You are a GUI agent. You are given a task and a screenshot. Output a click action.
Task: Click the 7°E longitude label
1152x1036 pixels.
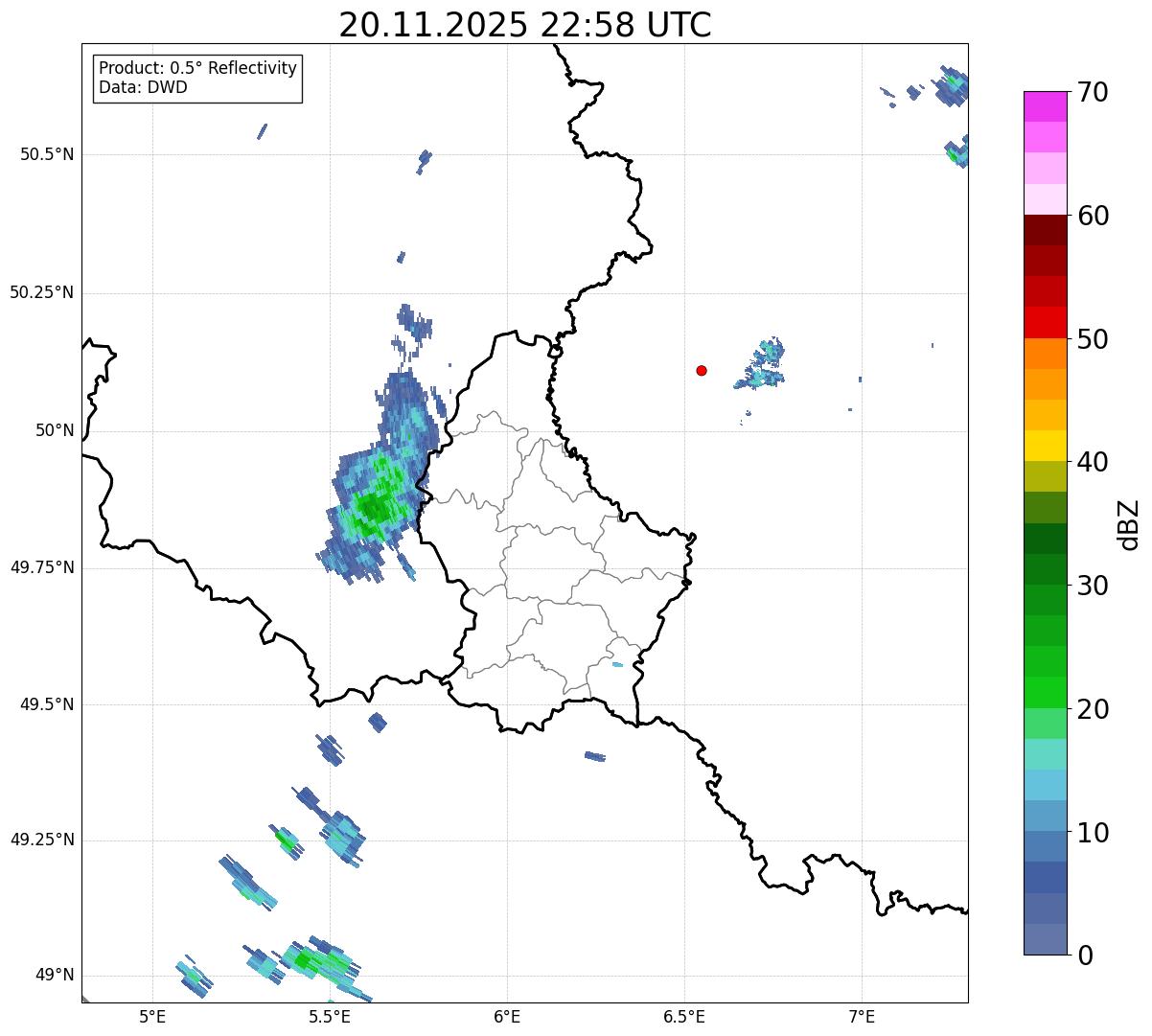[x=862, y=1017]
